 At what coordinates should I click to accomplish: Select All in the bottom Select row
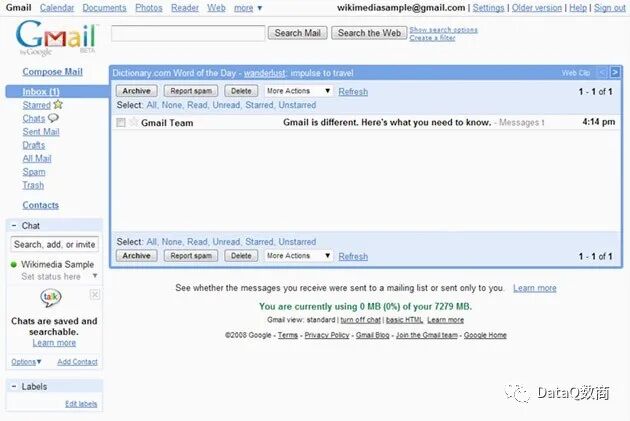click(x=151, y=242)
